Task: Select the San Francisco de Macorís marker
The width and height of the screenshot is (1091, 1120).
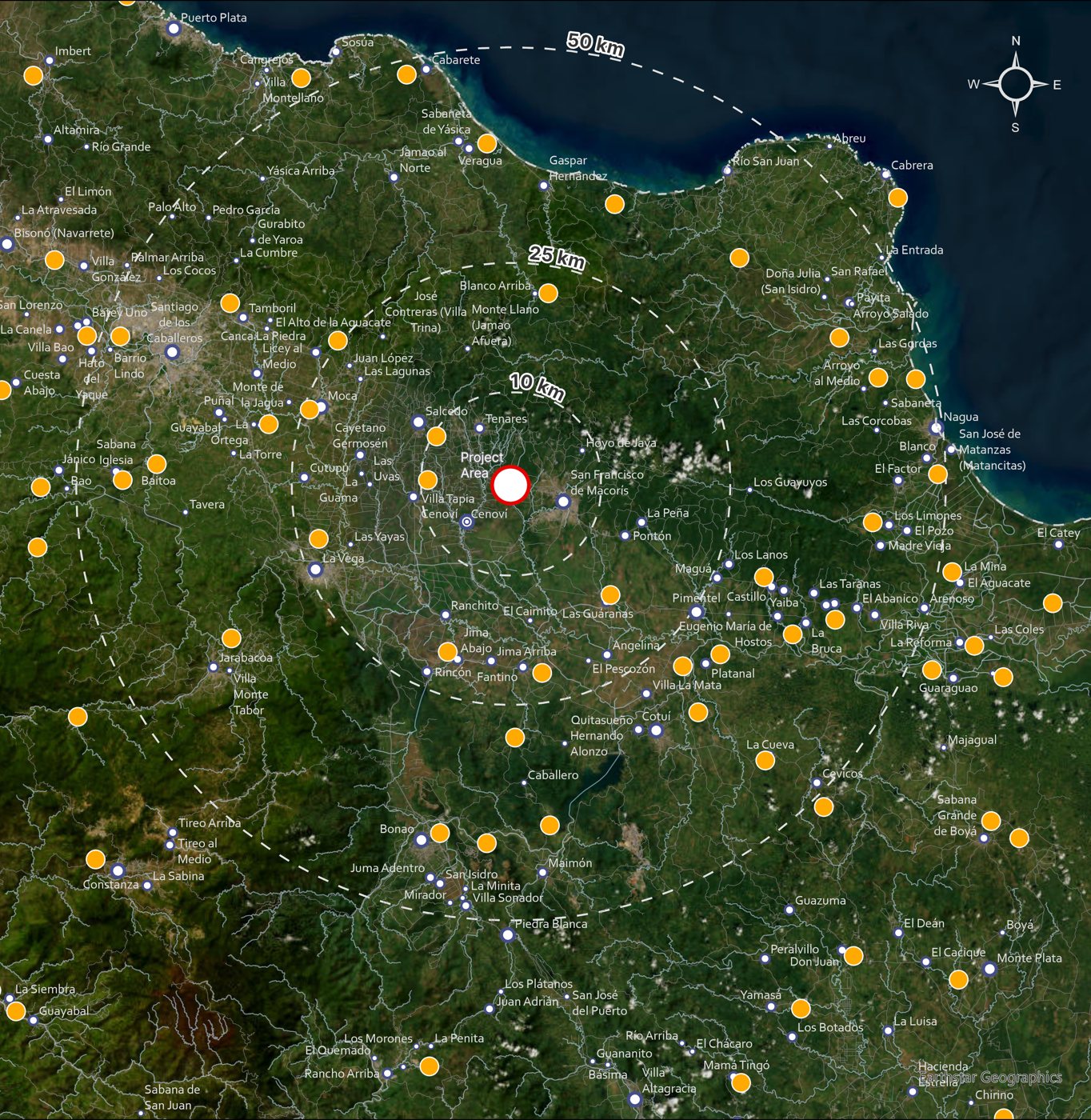Action: (563, 502)
